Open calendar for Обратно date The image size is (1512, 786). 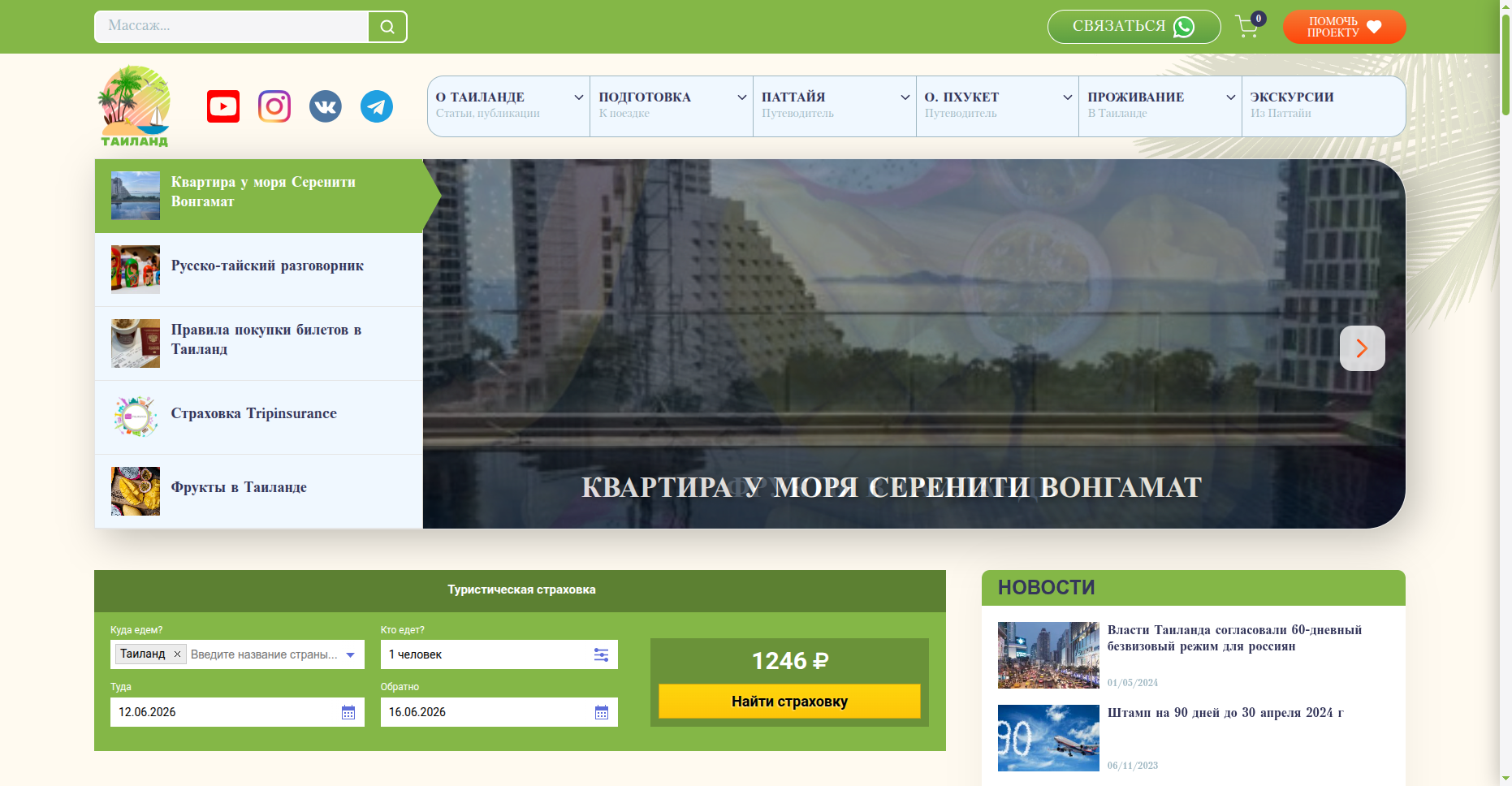tap(602, 712)
